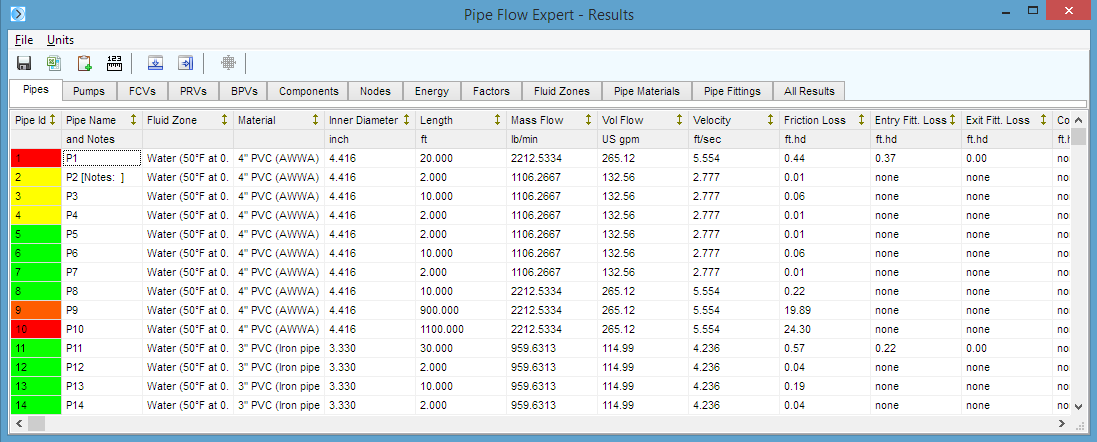Click the Pipe Flow Expert title bar icon

(19, 13)
